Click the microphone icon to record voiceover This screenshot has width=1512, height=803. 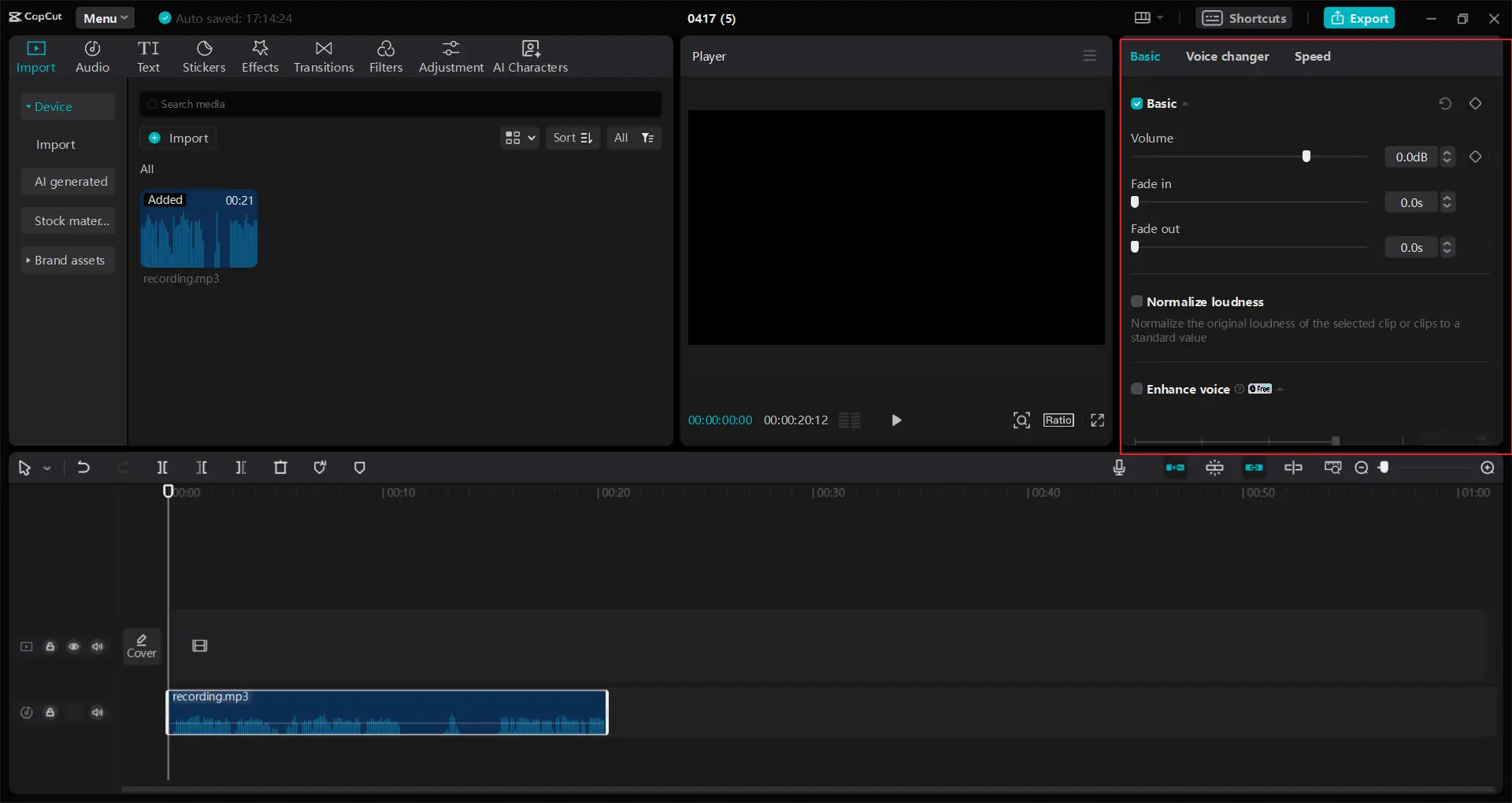(1120, 468)
